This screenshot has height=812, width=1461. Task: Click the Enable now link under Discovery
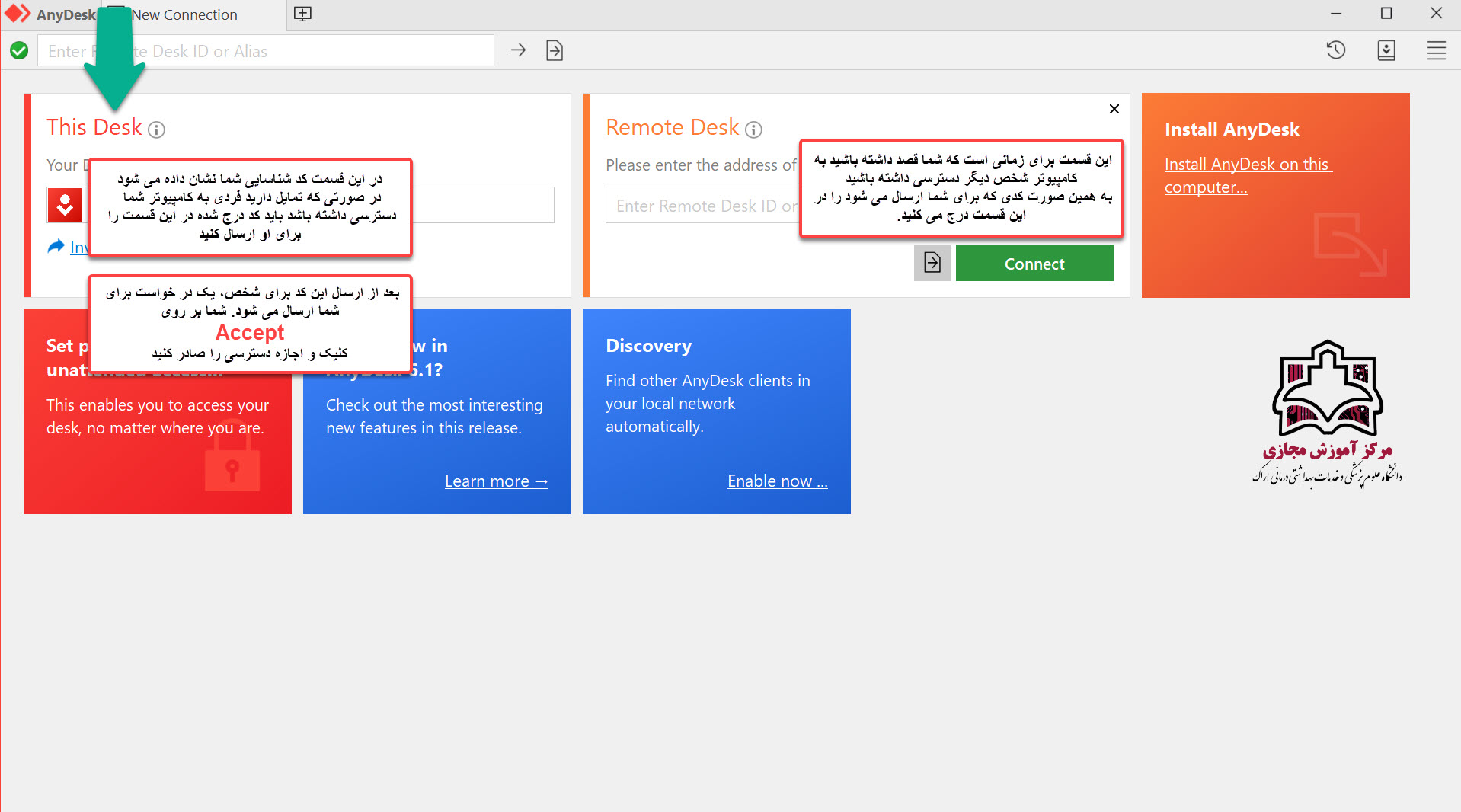tap(777, 481)
